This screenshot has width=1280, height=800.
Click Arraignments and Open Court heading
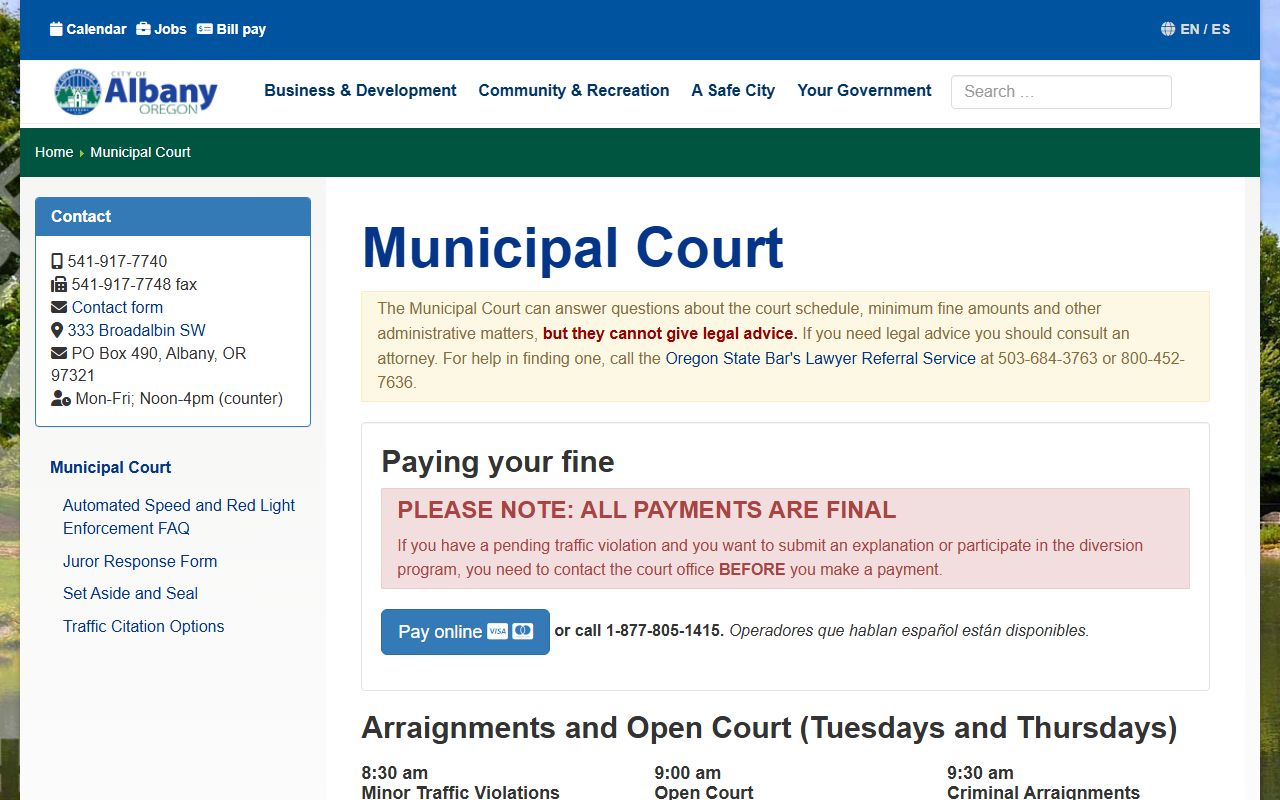pyautogui.click(x=769, y=728)
